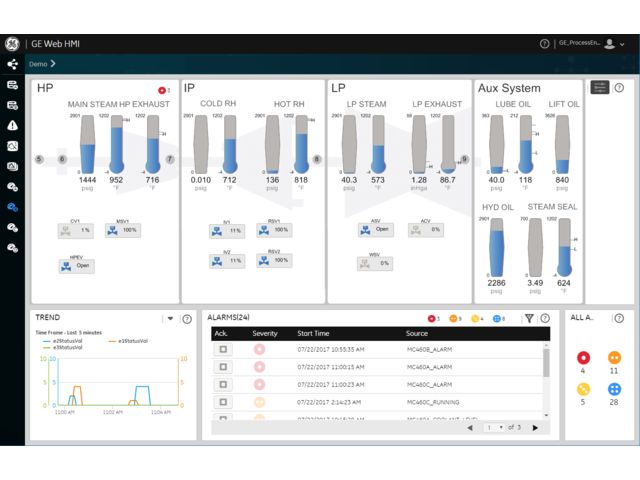Click the HPEV Open valve button
The width and height of the screenshot is (640, 480).
[77, 266]
